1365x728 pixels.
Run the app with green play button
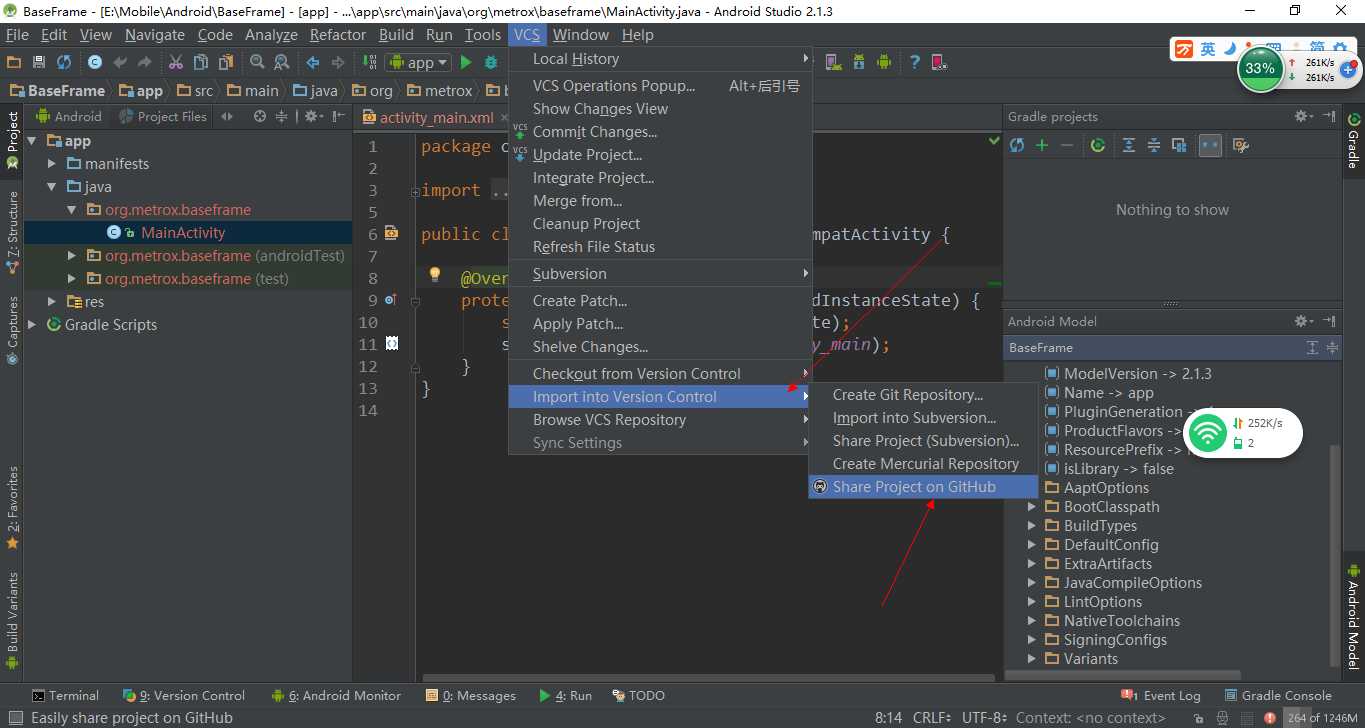point(465,62)
